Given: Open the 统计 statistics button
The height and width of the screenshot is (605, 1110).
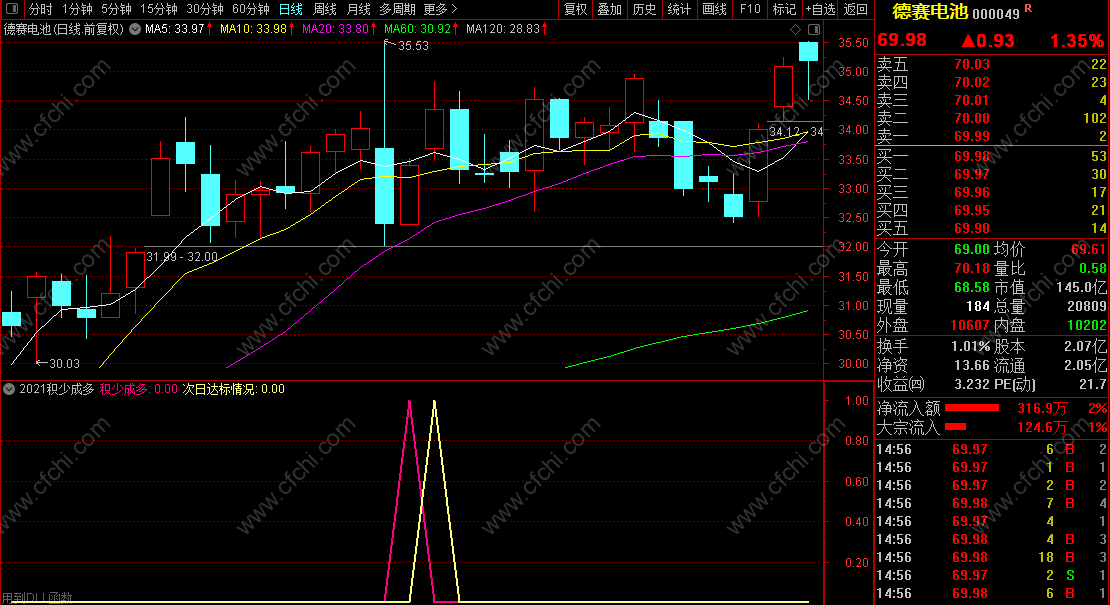Looking at the screenshot, I should click(x=679, y=9).
